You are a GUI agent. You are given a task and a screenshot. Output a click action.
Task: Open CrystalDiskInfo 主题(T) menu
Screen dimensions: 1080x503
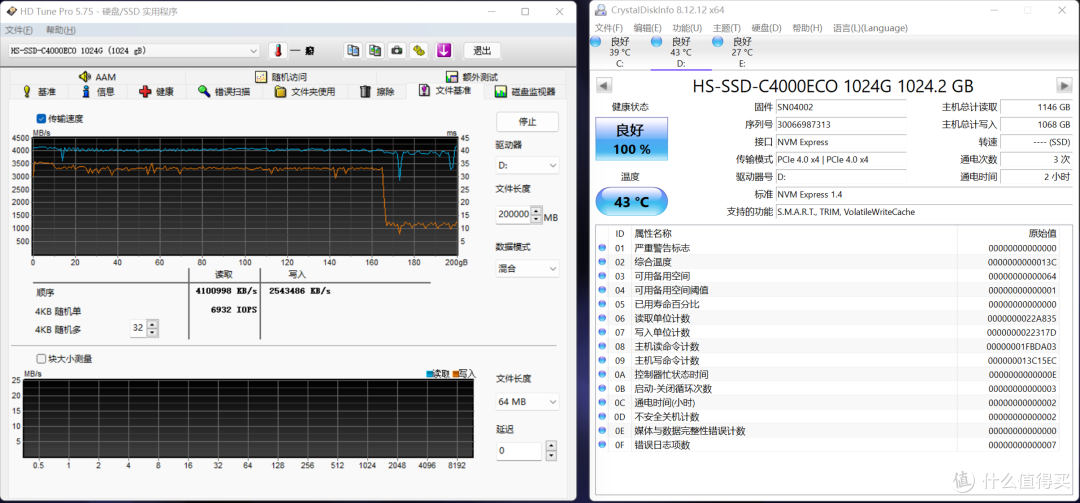tap(727, 28)
